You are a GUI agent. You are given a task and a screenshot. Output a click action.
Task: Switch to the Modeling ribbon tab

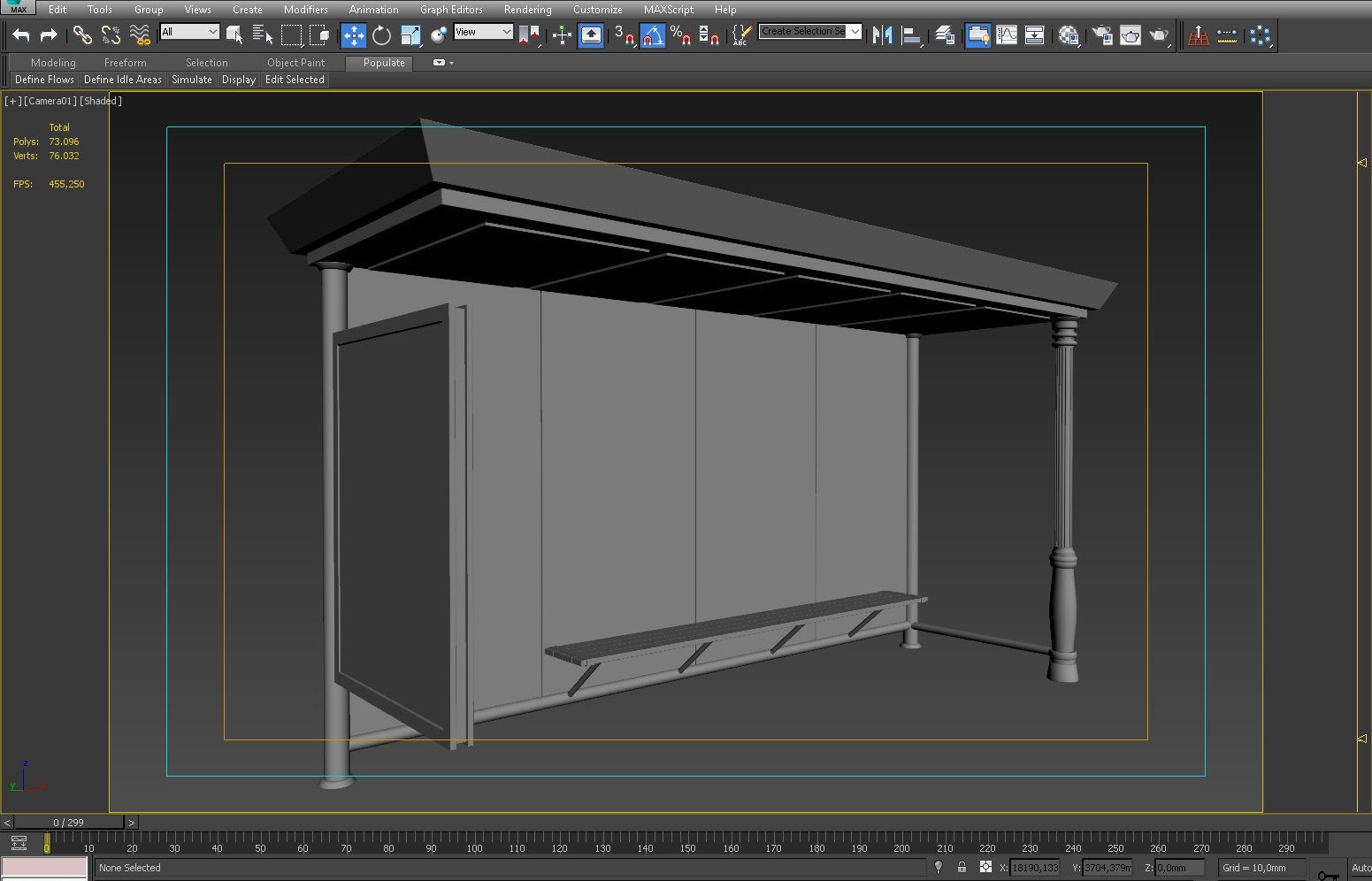point(53,63)
